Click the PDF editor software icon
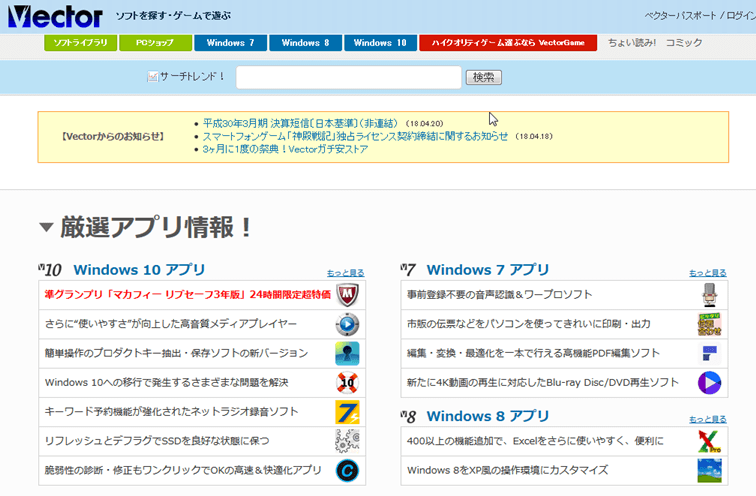 709,353
